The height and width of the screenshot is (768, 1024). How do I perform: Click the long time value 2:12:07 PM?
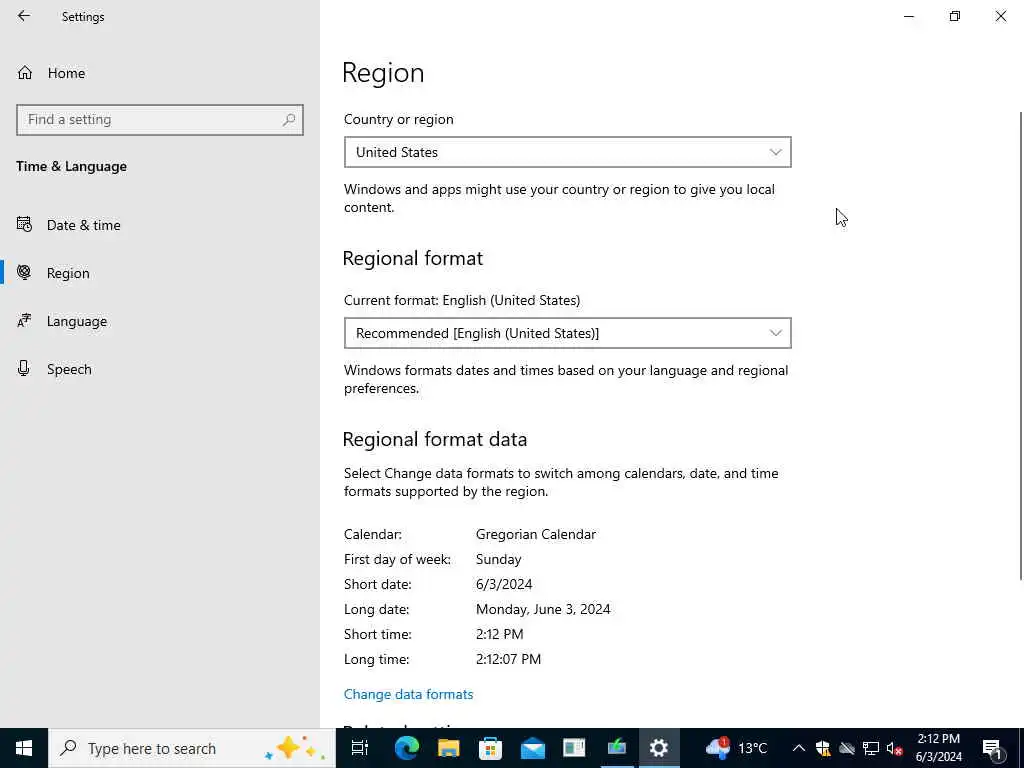click(x=508, y=659)
